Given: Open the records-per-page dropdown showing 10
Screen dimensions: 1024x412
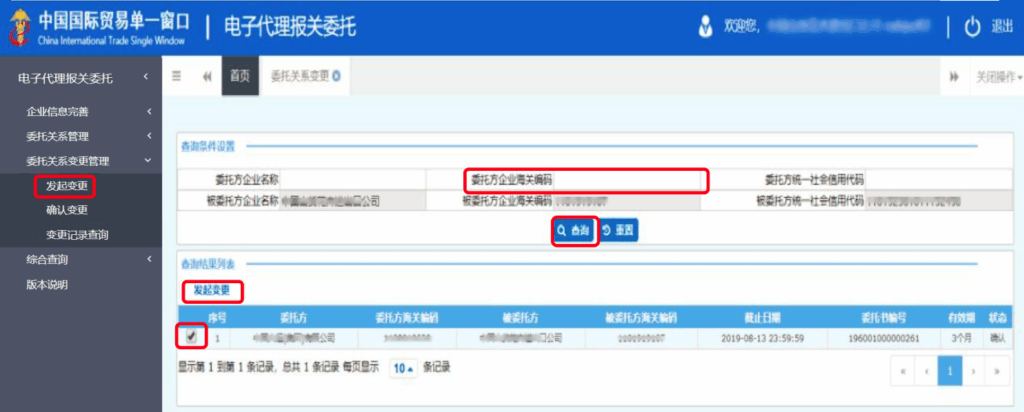Looking at the screenshot, I should point(403,368).
